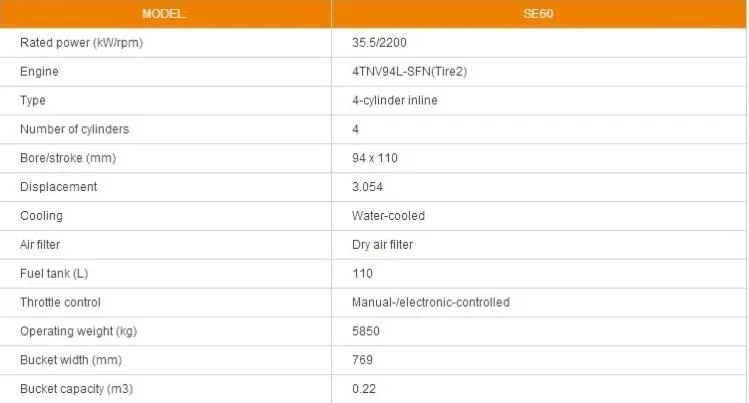The width and height of the screenshot is (749, 403).
Task: Select the Displacement row label
Action: click(59, 187)
